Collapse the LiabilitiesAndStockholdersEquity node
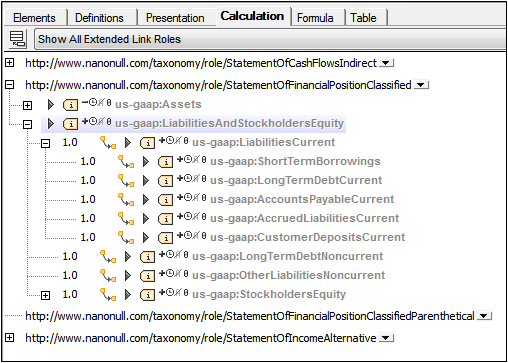This screenshot has height=363, width=508. pos(27,125)
